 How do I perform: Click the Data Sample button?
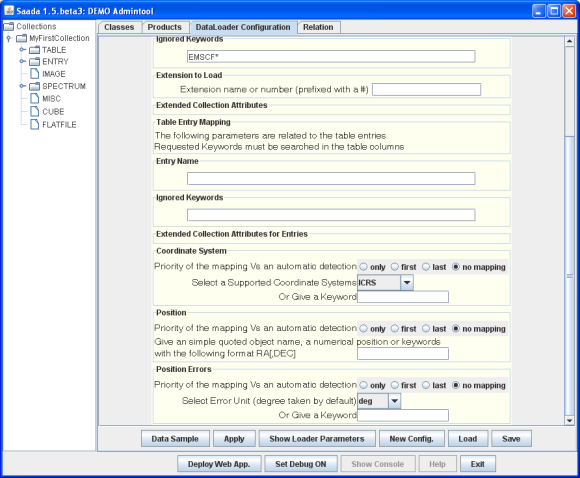point(175,439)
